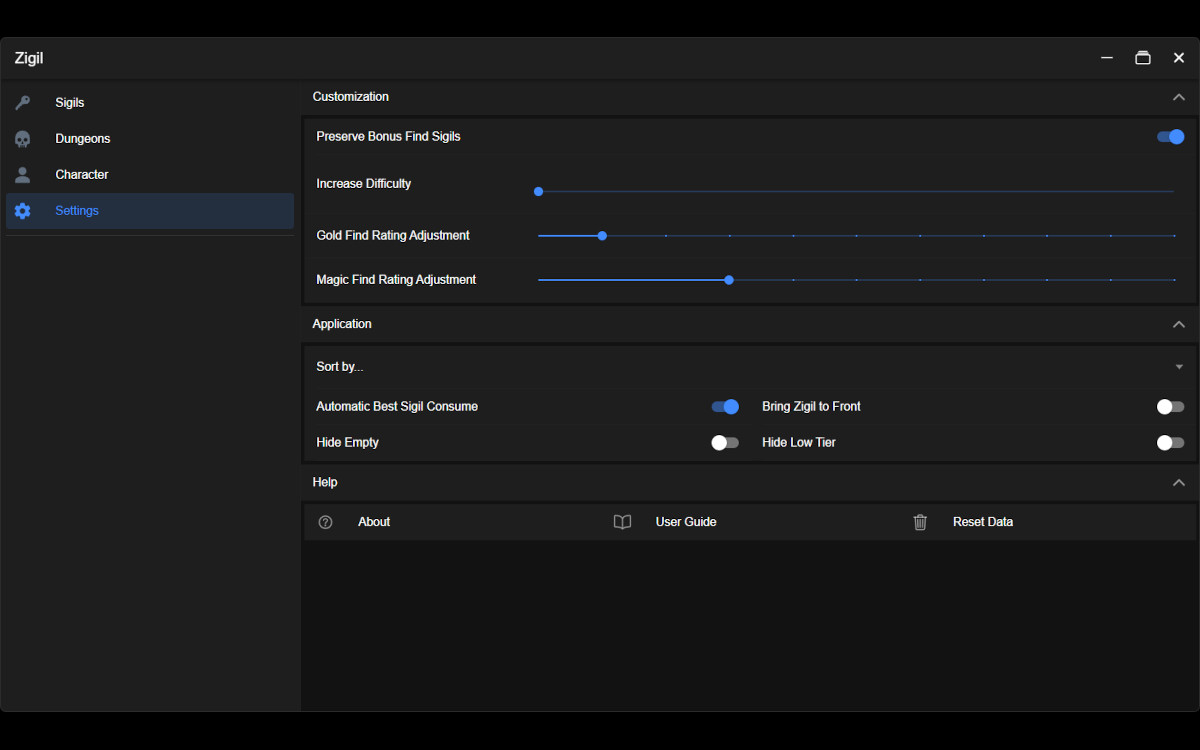Disable Preserve Bonus Find Sigils toggle
The height and width of the screenshot is (750, 1200).
point(1170,137)
